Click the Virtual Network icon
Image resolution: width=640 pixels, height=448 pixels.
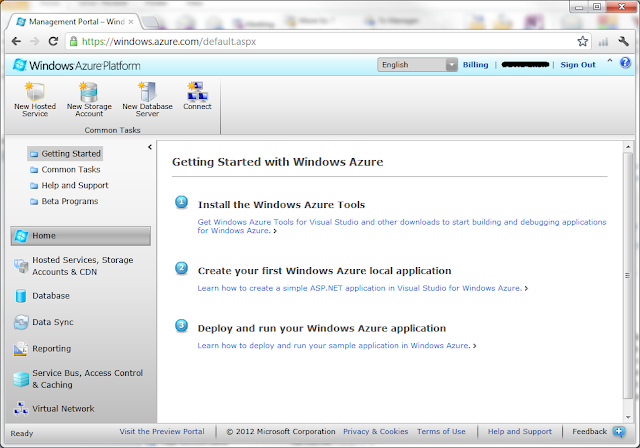click(21, 408)
